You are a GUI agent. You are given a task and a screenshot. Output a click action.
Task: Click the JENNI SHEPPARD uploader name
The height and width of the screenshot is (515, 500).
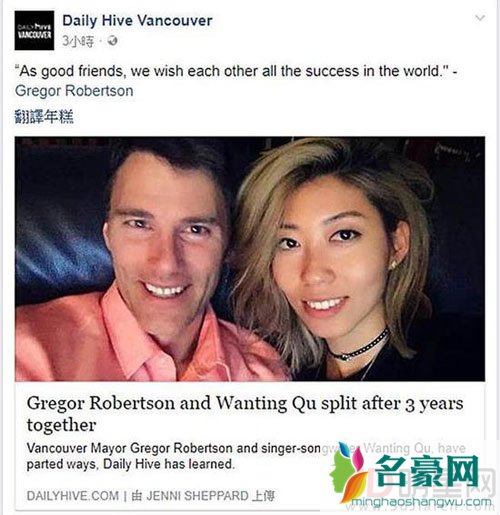197,496
